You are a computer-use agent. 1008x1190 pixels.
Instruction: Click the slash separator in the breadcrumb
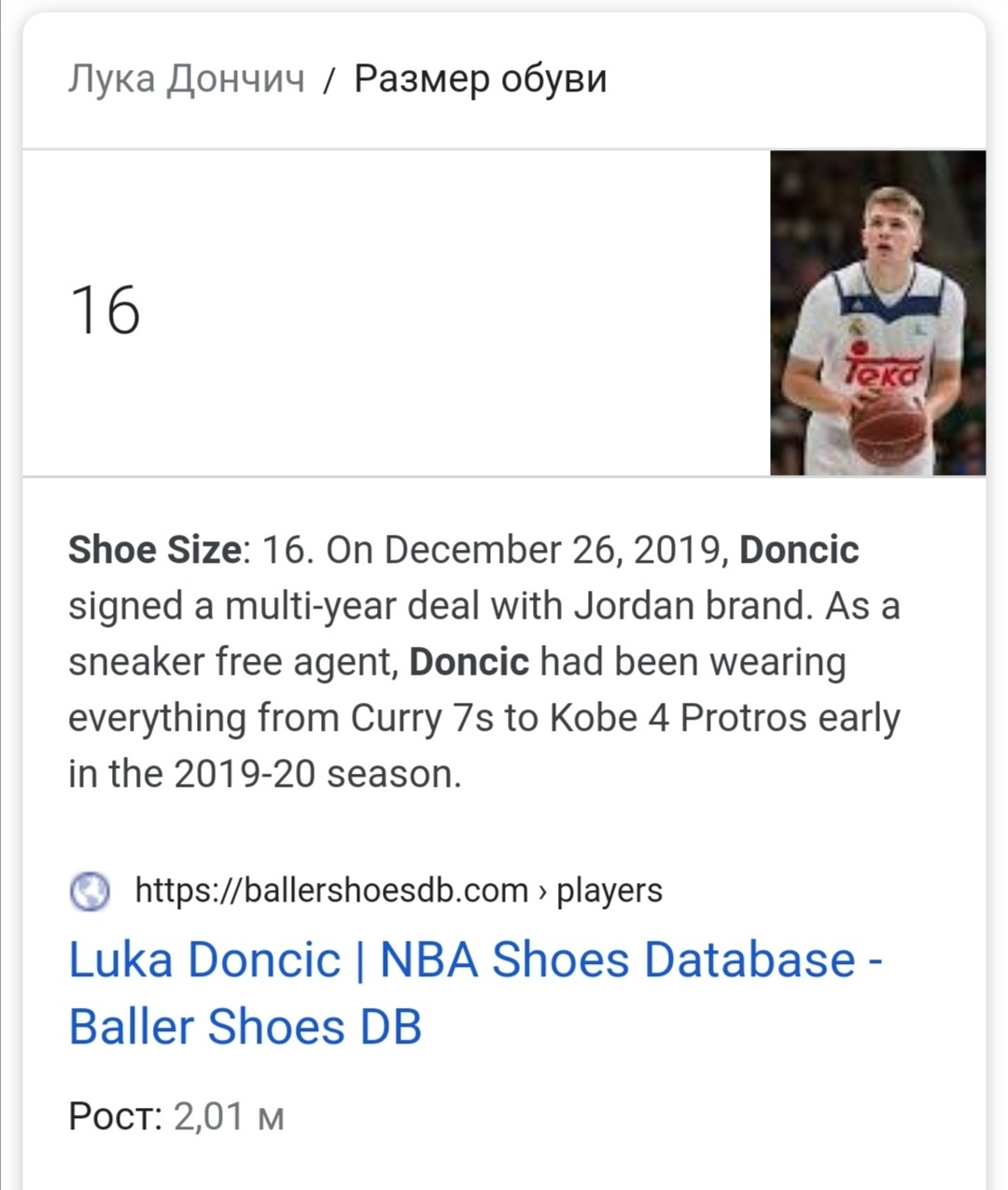[329, 81]
